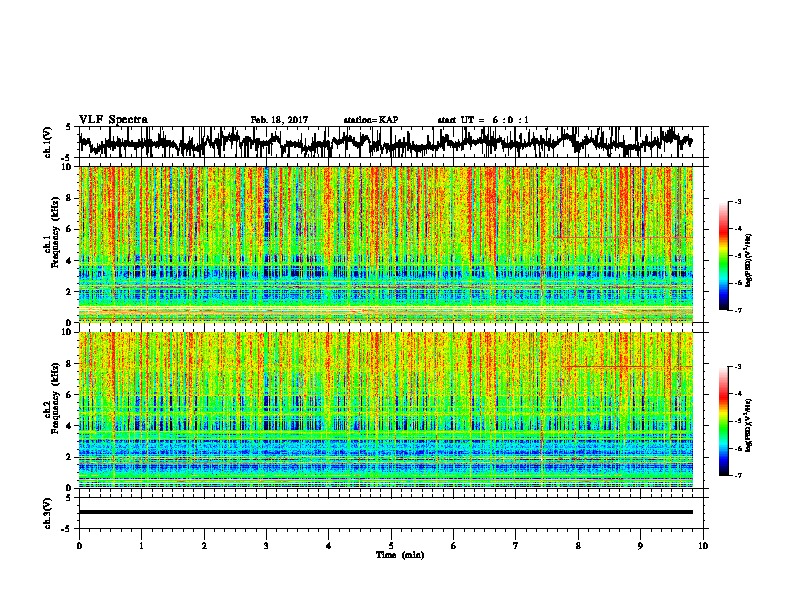Click tick label "4" on ch.1 frequency axis
Viewport: 792px width, 612px height.
[x=70, y=261]
